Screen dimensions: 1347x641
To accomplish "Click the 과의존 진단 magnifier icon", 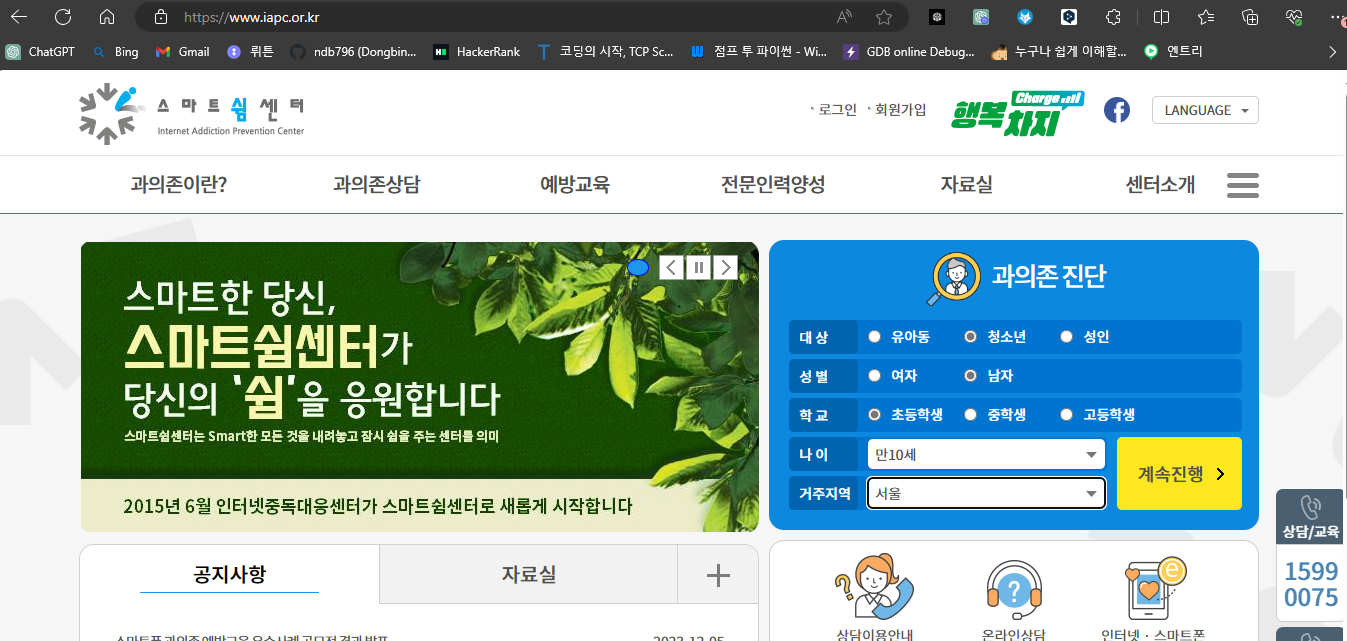I will click(x=955, y=278).
